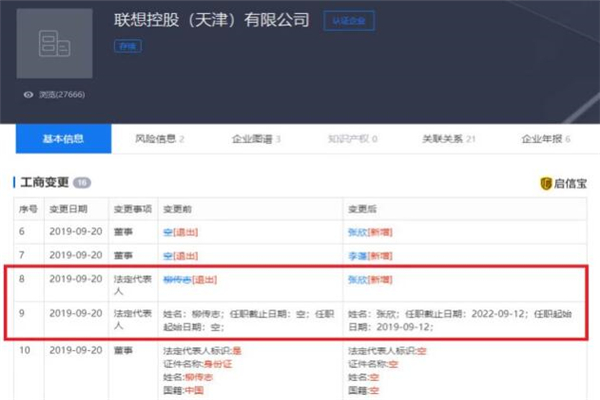Click the 变更事项 column header
600x400 pixels.
(x=133, y=209)
